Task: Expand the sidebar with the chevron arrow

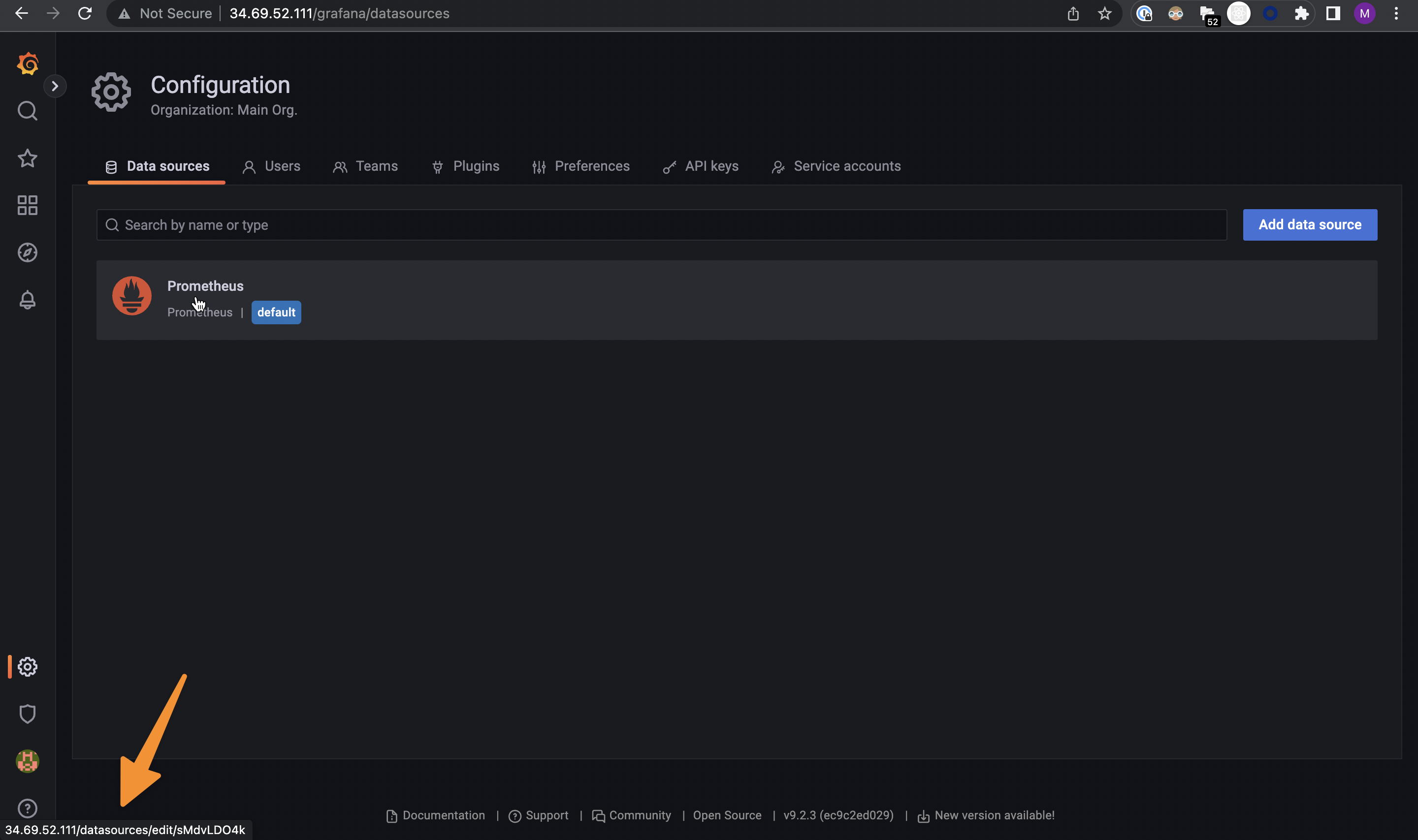Action: (x=56, y=86)
